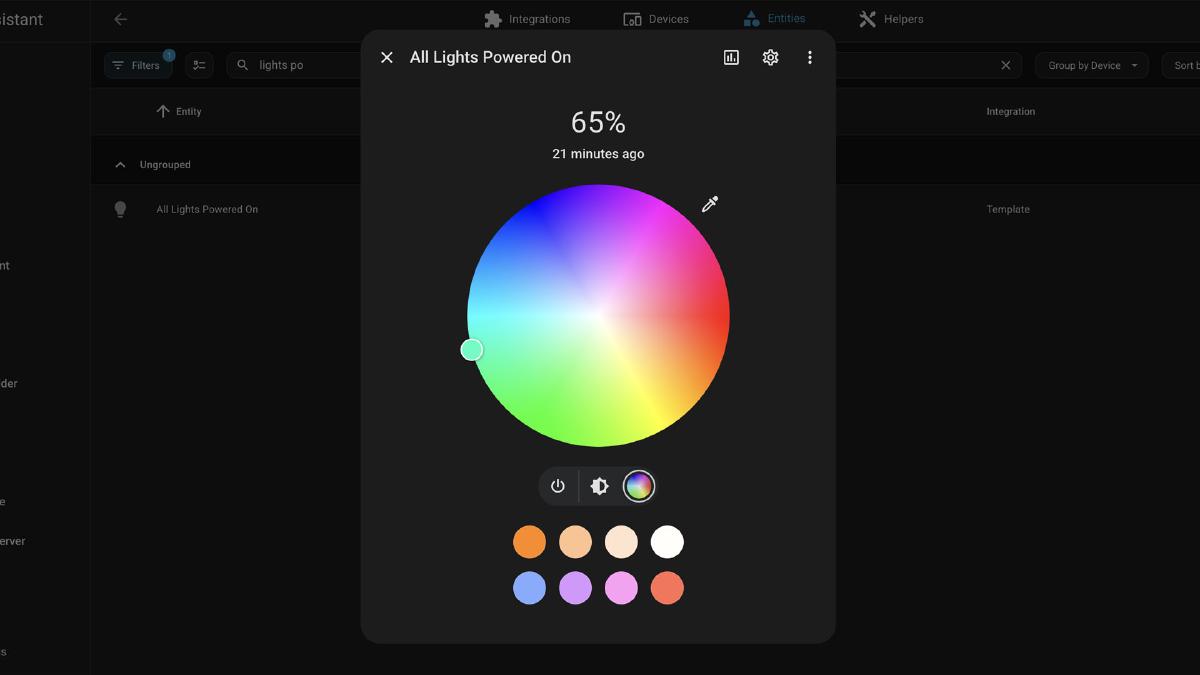The height and width of the screenshot is (675, 1200).
Task: Switch to the Devices tab
Action: 657,18
